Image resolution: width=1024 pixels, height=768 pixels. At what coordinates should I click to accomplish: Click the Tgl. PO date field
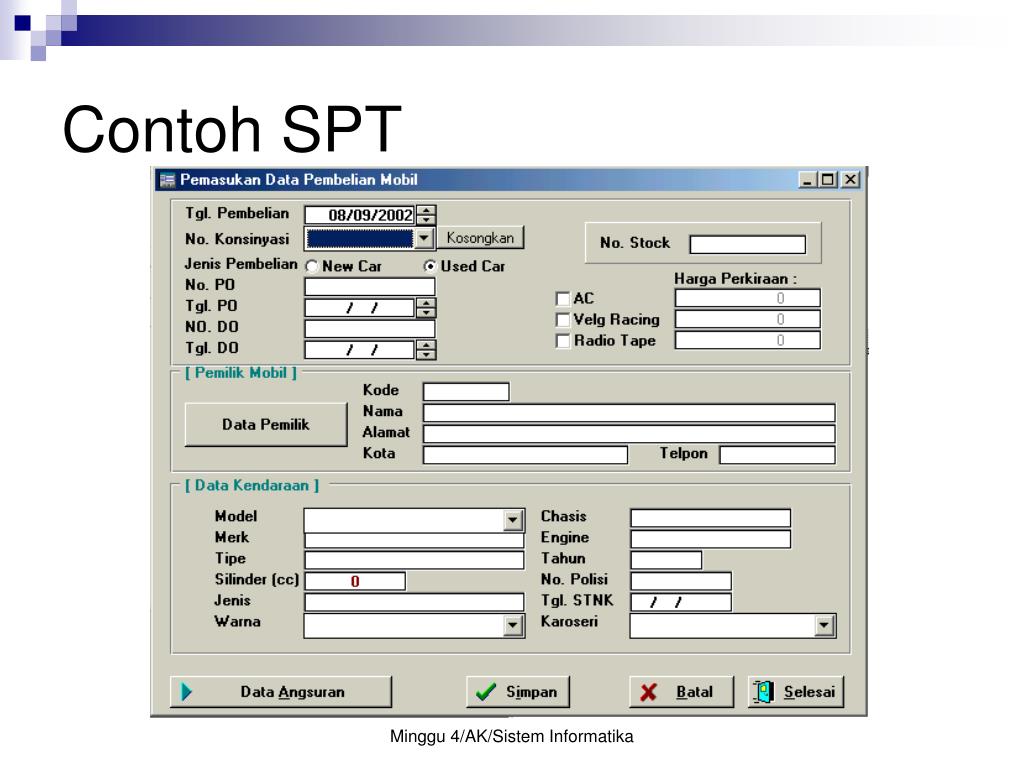pyautogui.click(x=360, y=308)
